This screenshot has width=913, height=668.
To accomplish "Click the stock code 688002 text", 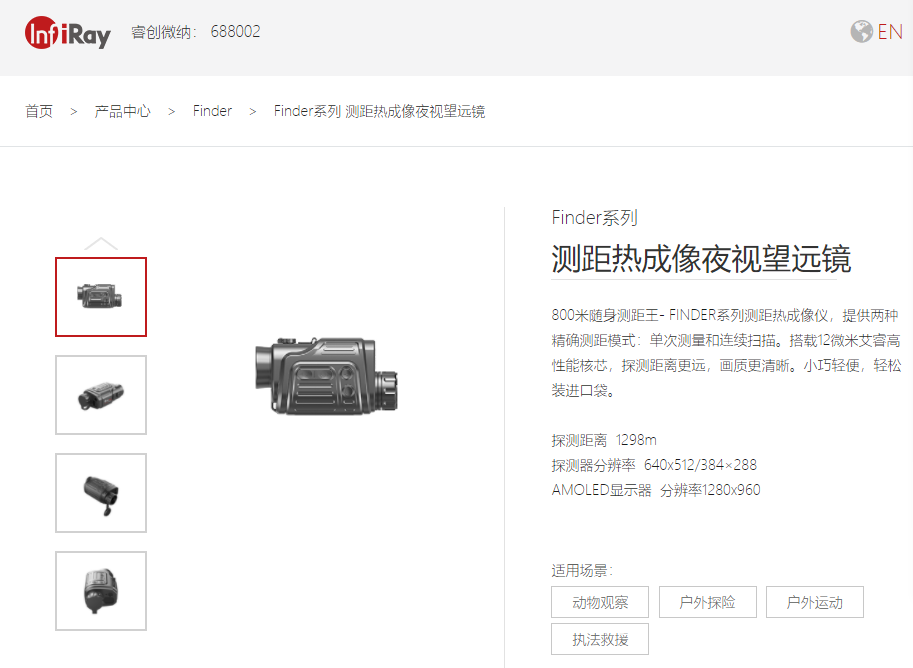I will 235,31.
